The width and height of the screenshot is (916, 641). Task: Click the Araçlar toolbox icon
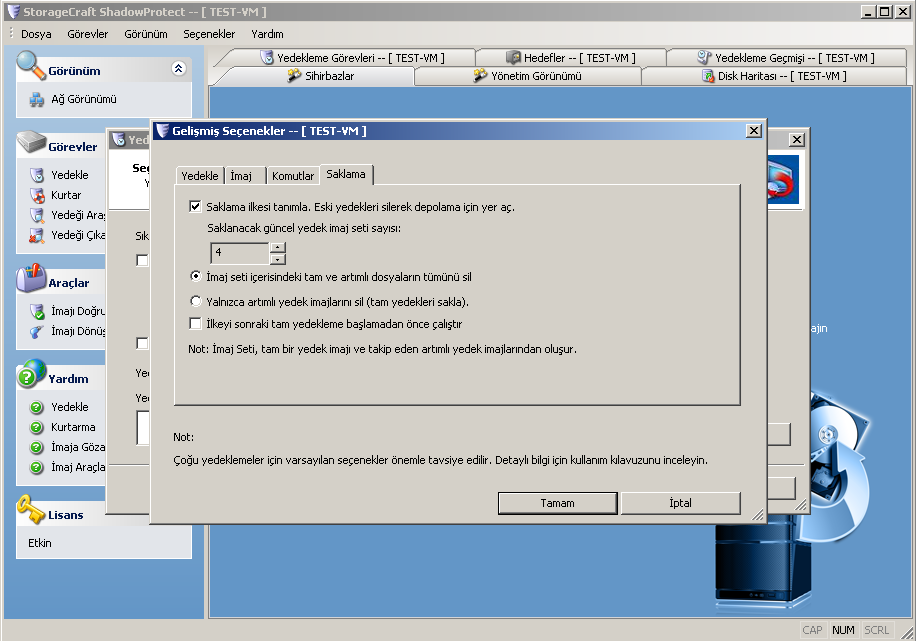(x=31, y=278)
